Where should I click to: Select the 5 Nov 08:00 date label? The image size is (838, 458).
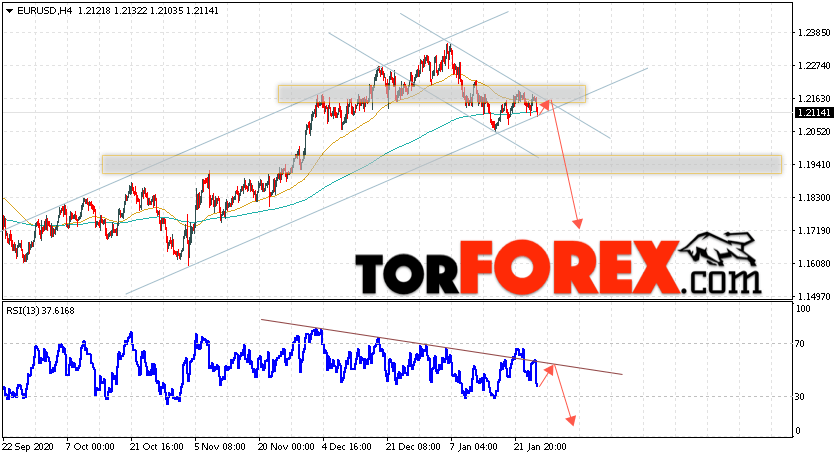[x=220, y=447]
